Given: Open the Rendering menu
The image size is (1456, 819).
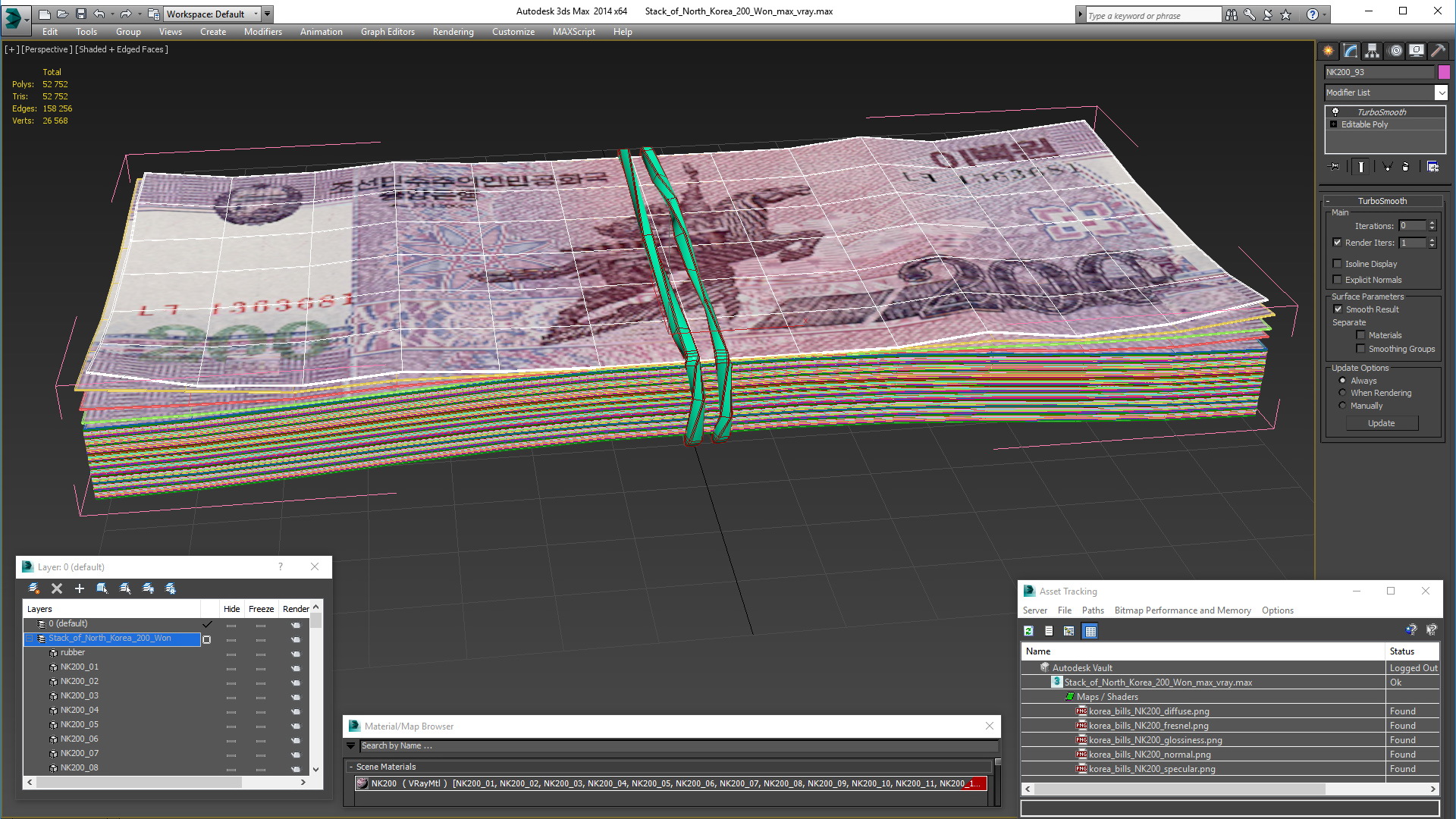Looking at the screenshot, I should click(x=453, y=32).
